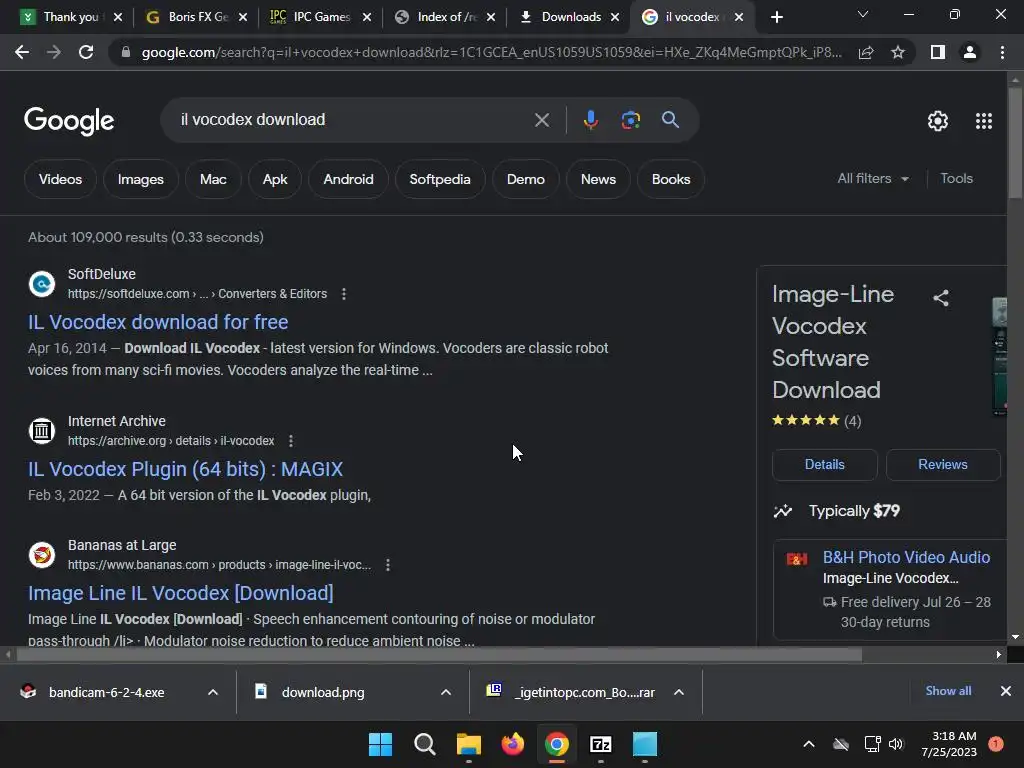Open the tab search chevron
The width and height of the screenshot is (1024, 768).
(863, 14)
